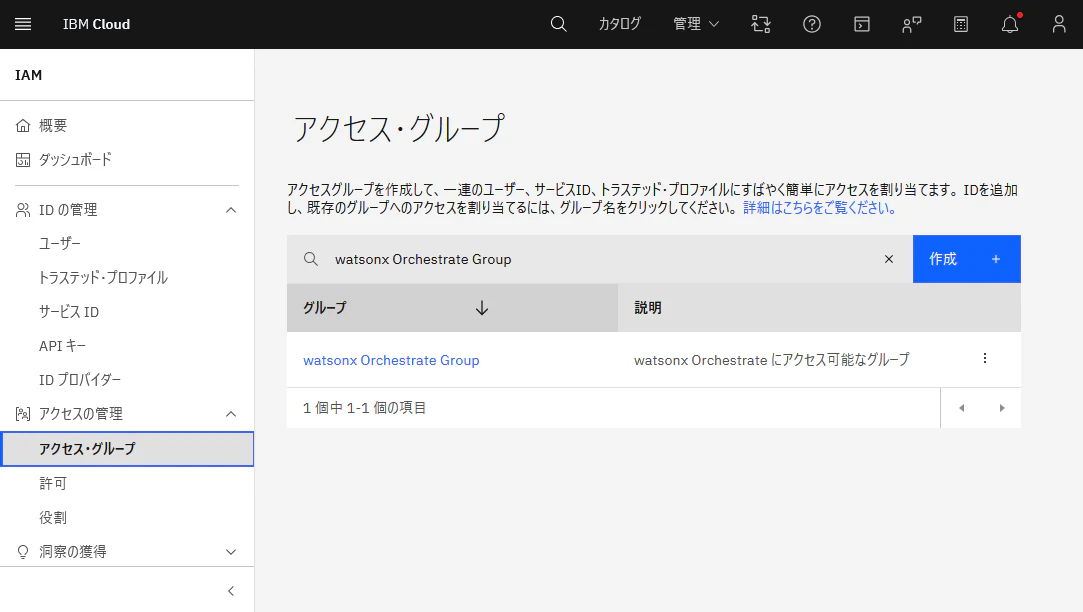1083x612 pixels.
Task: Open the notifications bell icon
Action: pos(1010,24)
